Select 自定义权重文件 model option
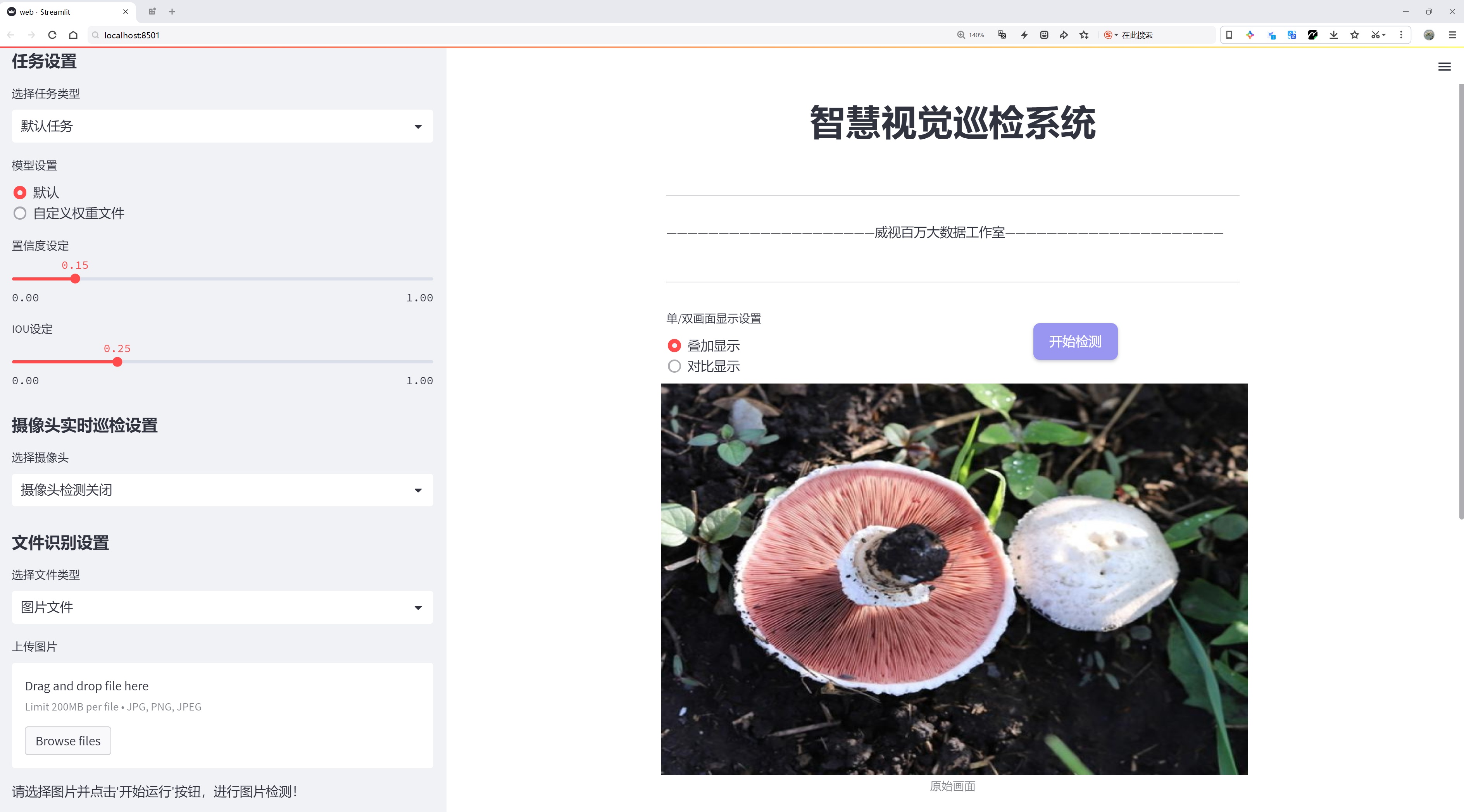Screen dimensions: 1464x812 tap(20, 213)
